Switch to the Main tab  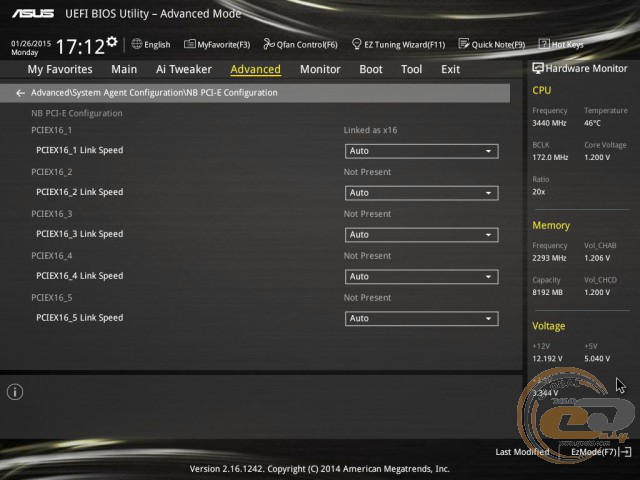click(124, 69)
